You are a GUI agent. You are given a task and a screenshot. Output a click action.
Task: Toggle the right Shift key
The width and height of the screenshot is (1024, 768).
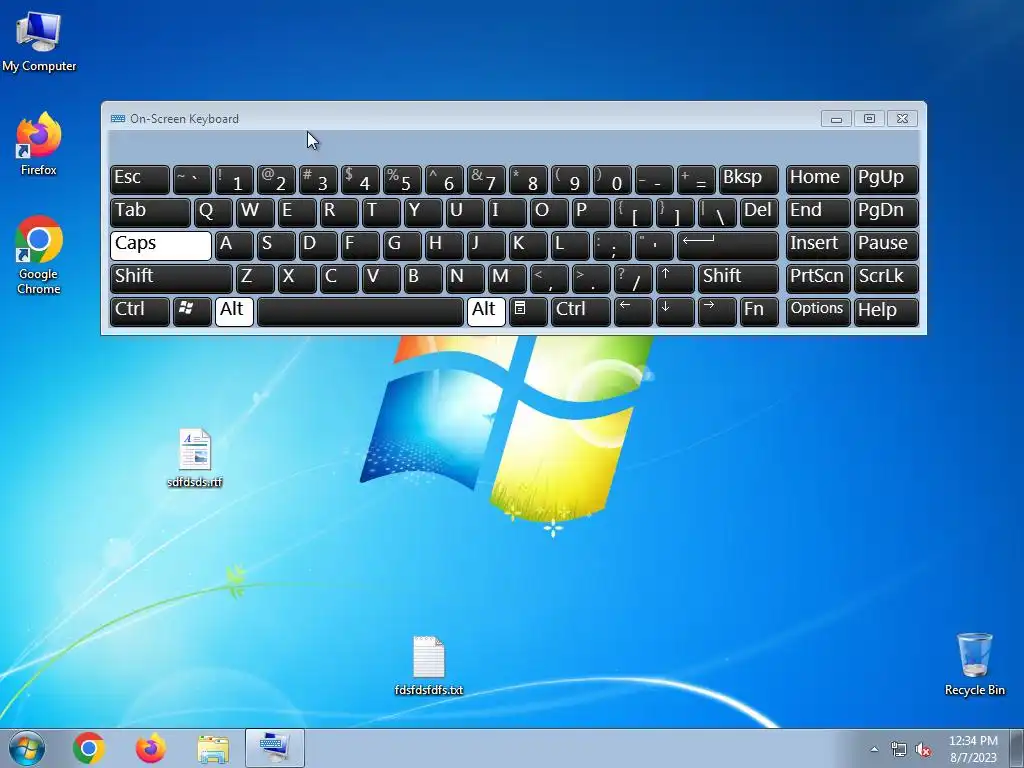click(x=738, y=278)
